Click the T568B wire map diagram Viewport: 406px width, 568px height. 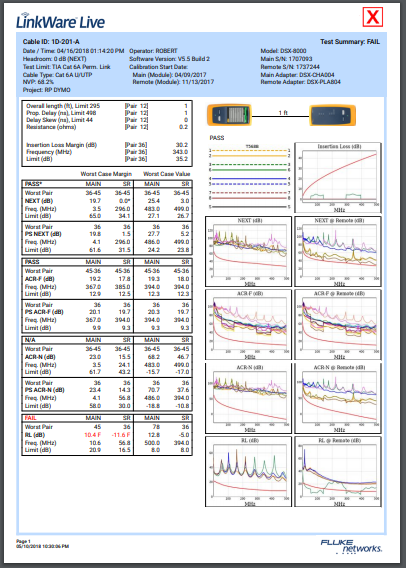click(x=250, y=177)
